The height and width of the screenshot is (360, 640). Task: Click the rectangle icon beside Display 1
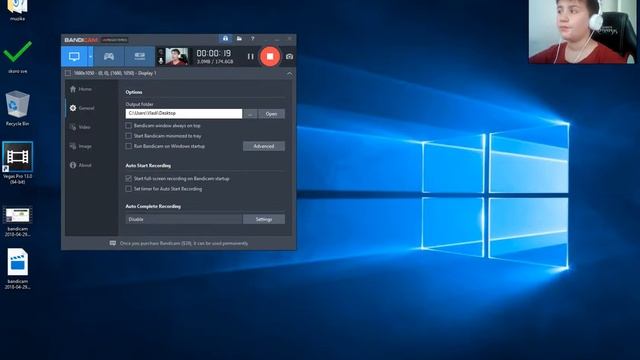tap(68, 73)
